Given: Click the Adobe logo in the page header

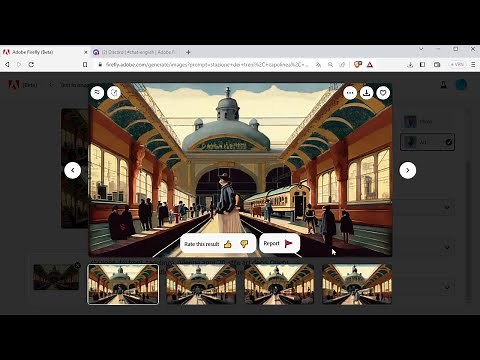Looking at the screenshot, I should click(14, 85).
